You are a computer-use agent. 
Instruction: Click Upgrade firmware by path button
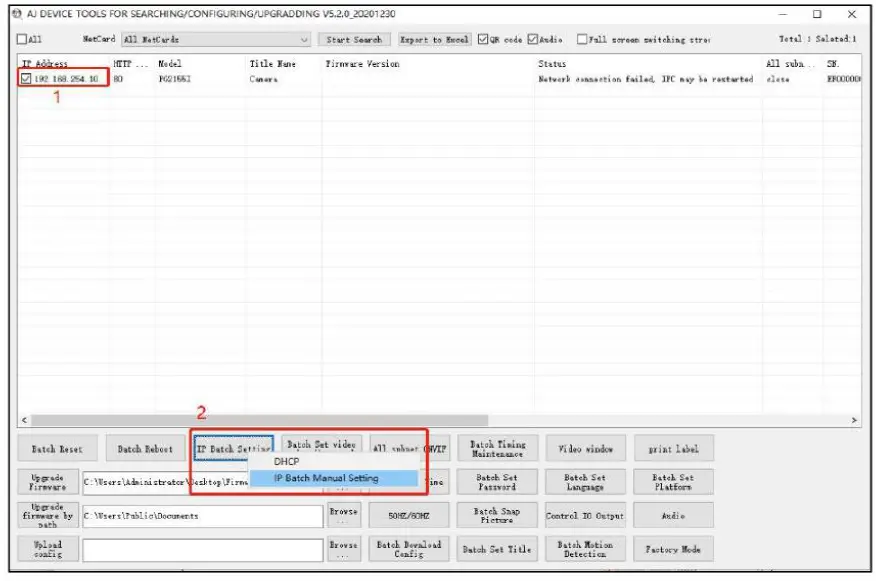point(47,515)
